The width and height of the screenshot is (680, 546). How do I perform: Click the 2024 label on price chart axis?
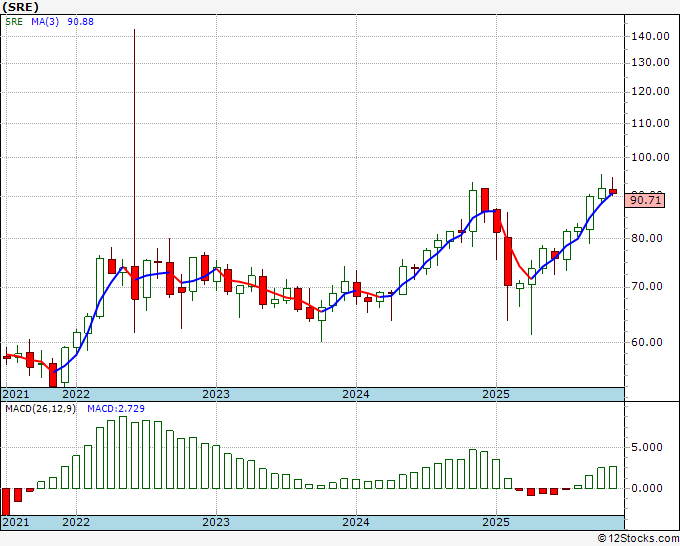[356, 394]
